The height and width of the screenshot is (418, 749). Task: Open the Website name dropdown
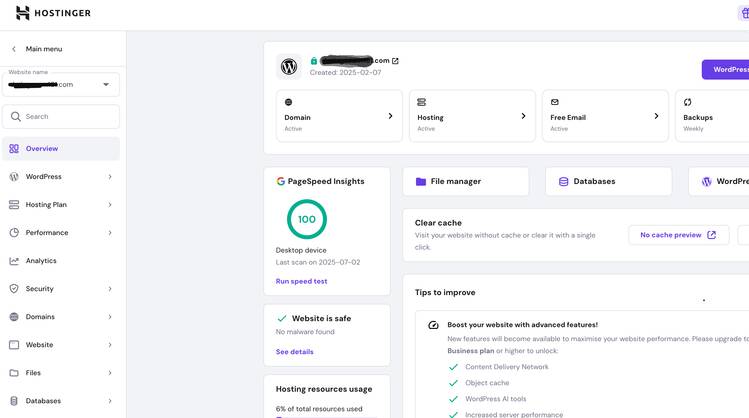(61, 85)
